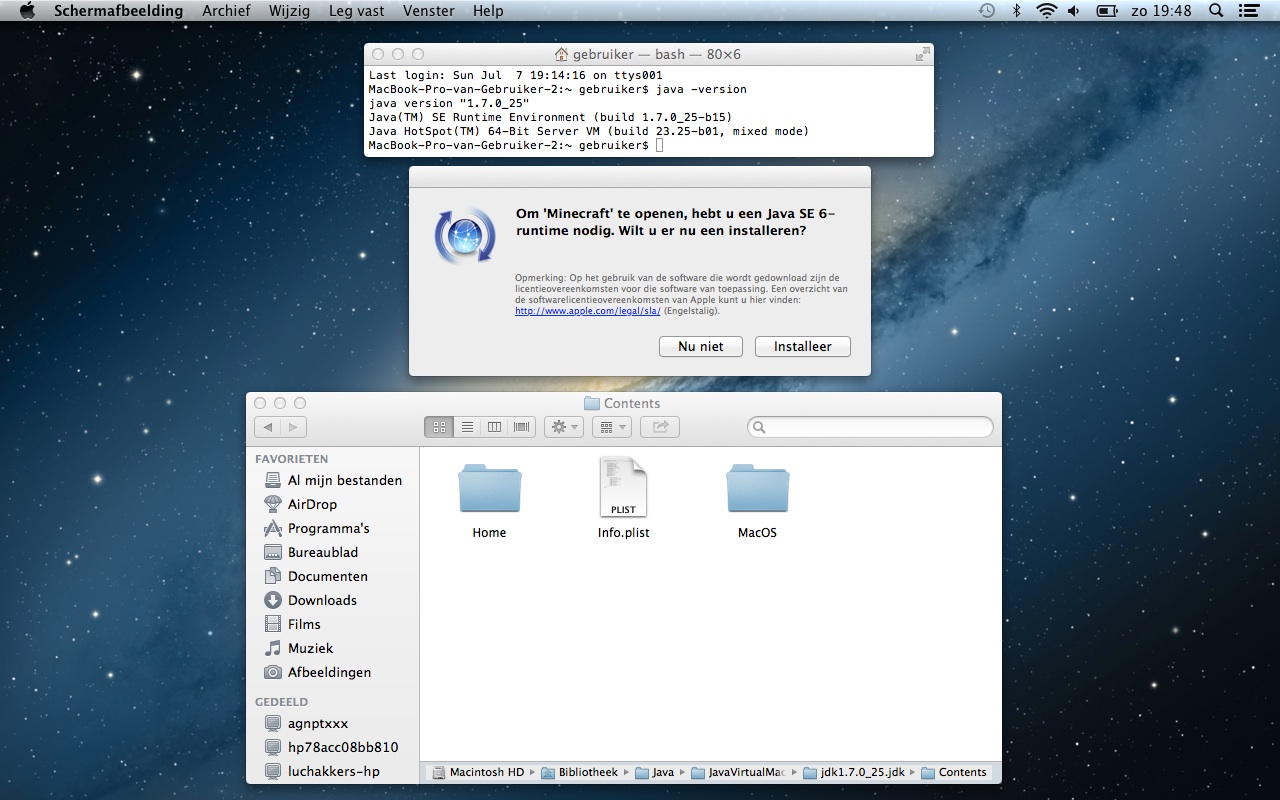The height and width of the screenshot is (800, 1280).
Task: Open the apple.com legal SLA link
Action: pyautogui.click(x=587, y=311)
